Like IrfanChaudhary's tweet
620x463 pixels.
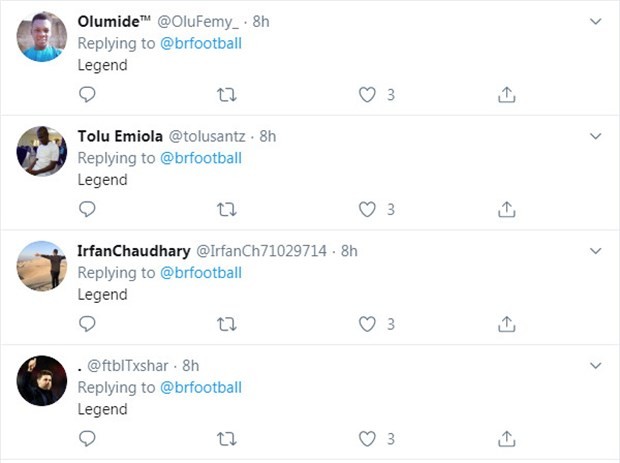[x=367, y=324]
